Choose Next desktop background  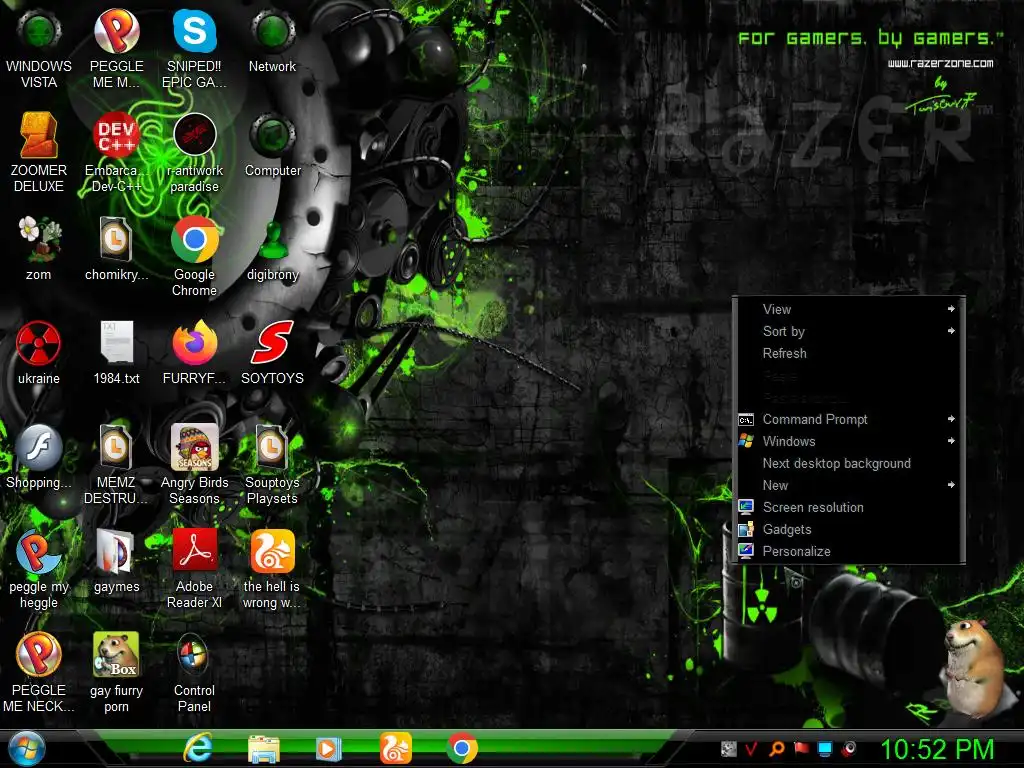[848, 463]
